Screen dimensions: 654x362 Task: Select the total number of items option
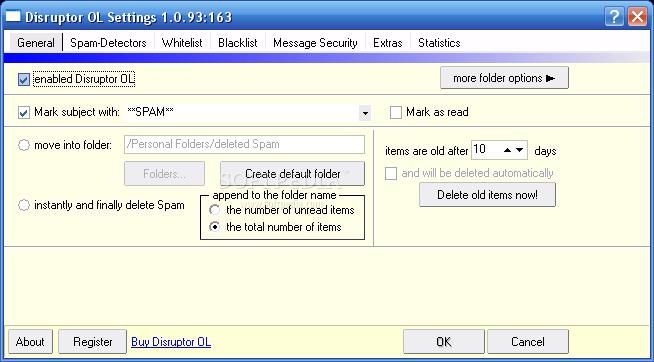pos(215,227)
